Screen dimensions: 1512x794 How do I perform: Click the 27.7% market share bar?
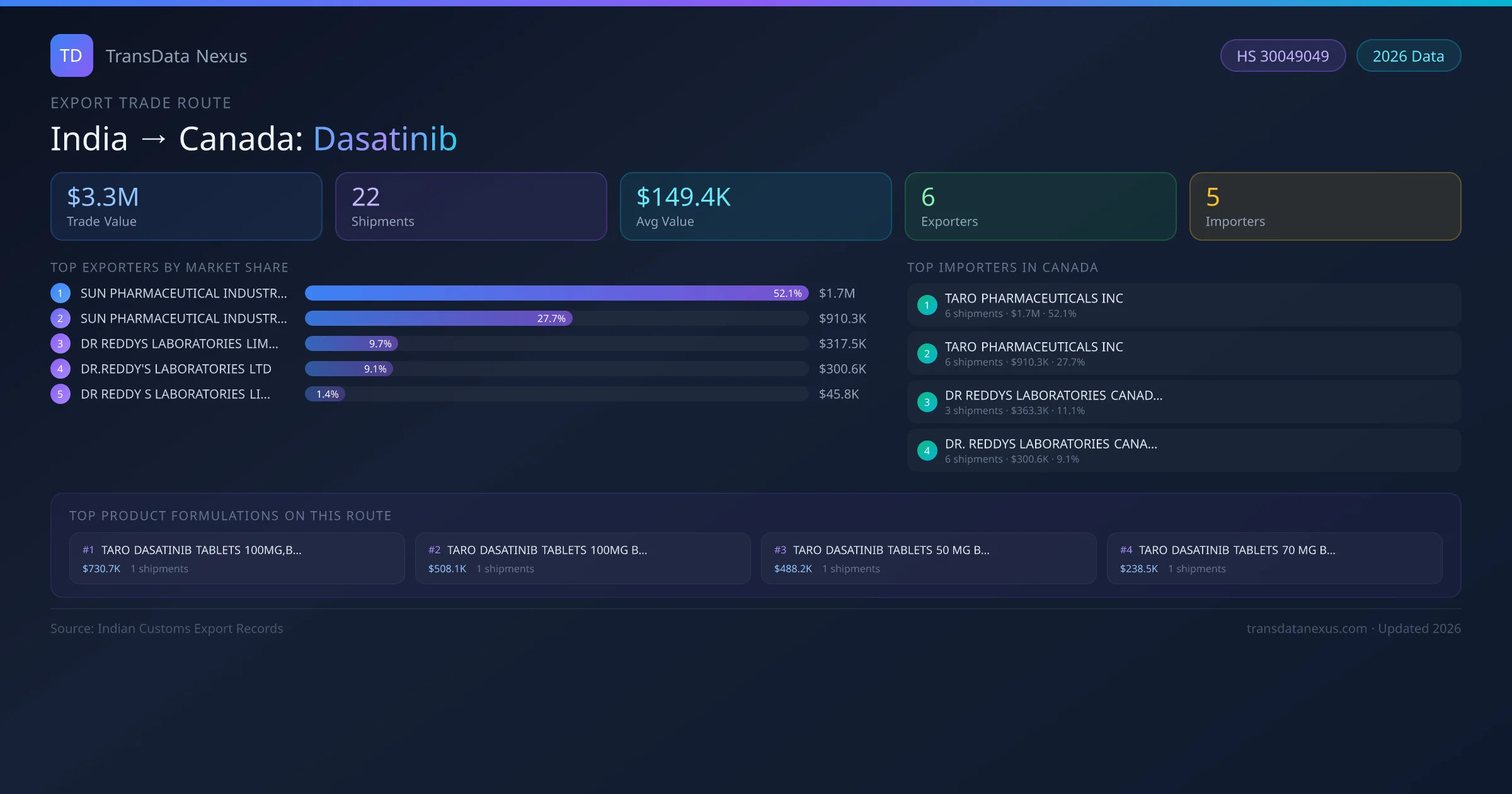(438, 318)
